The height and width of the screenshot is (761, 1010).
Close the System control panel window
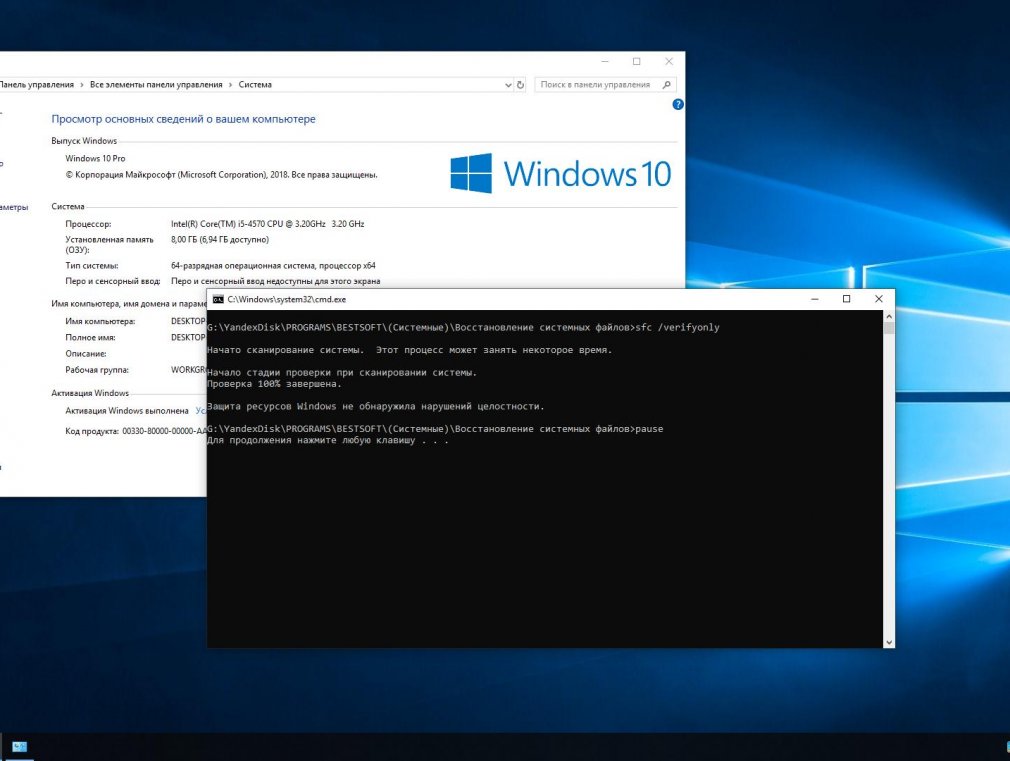669,62
